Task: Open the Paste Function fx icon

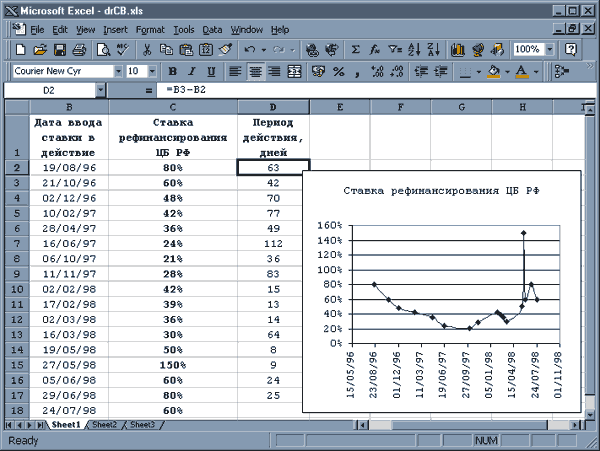Action: point(374,49)
